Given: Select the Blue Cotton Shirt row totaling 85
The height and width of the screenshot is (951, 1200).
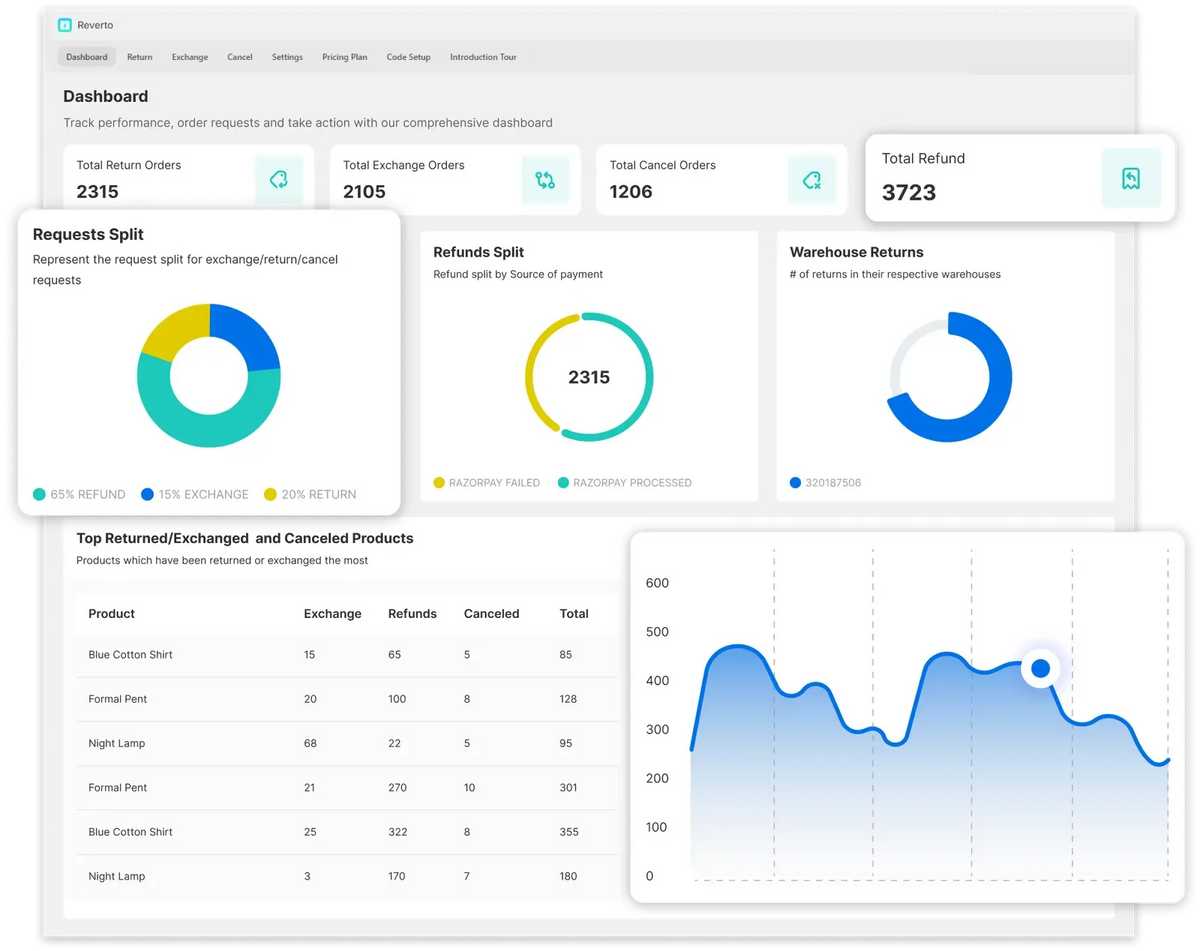Looking at the screenshot, I should (347, 655).
